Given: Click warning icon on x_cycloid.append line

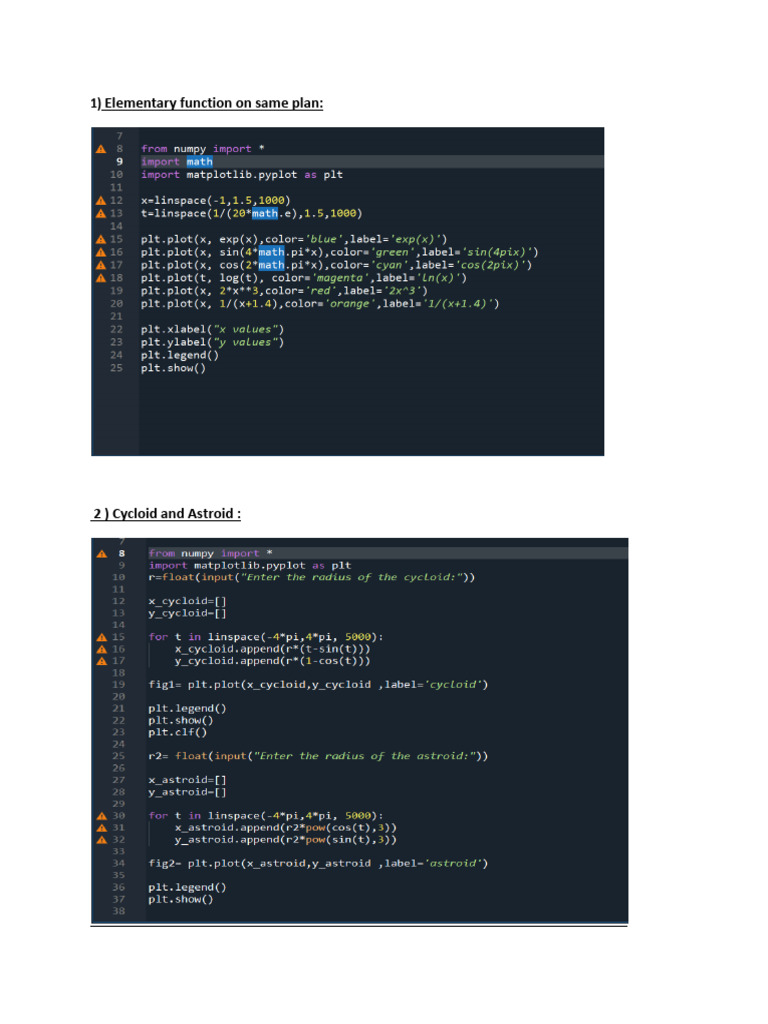Looking at the screenshot, I should [102, 649].
